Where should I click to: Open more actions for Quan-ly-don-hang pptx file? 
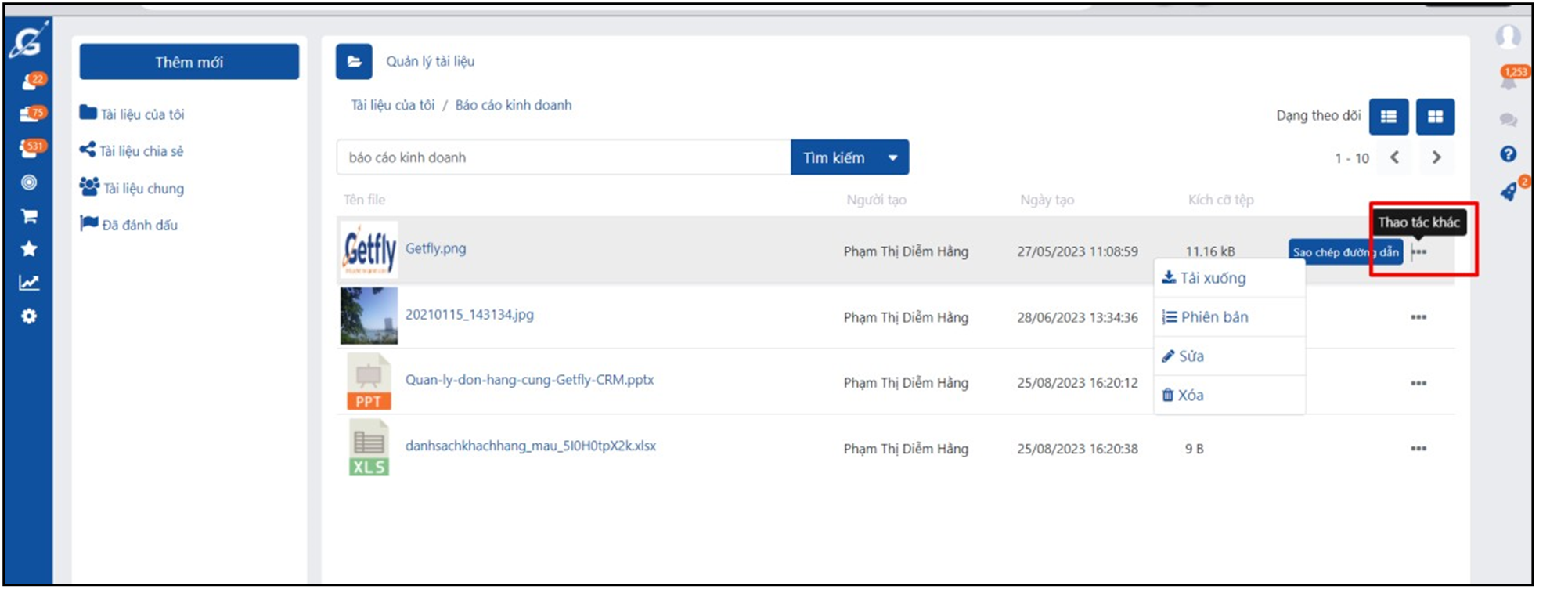click(x=1418, y=383)
